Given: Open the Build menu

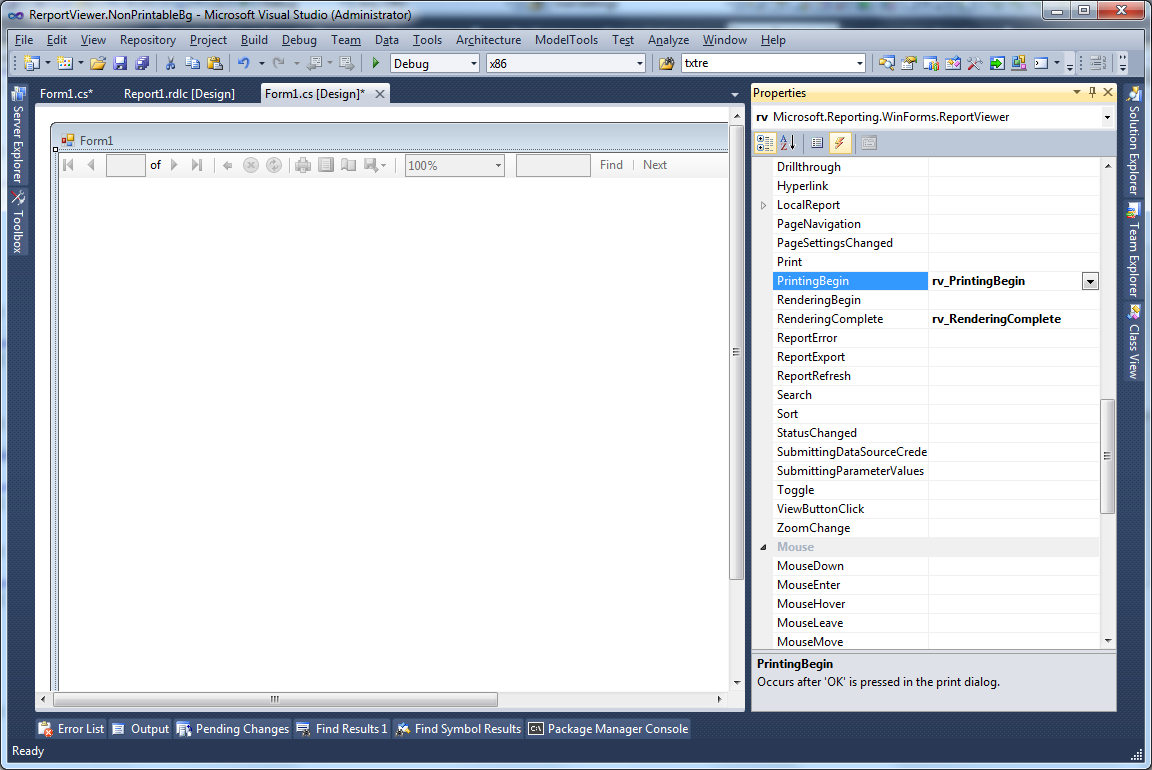Looking at the screenshot, I should click(254, 40).
